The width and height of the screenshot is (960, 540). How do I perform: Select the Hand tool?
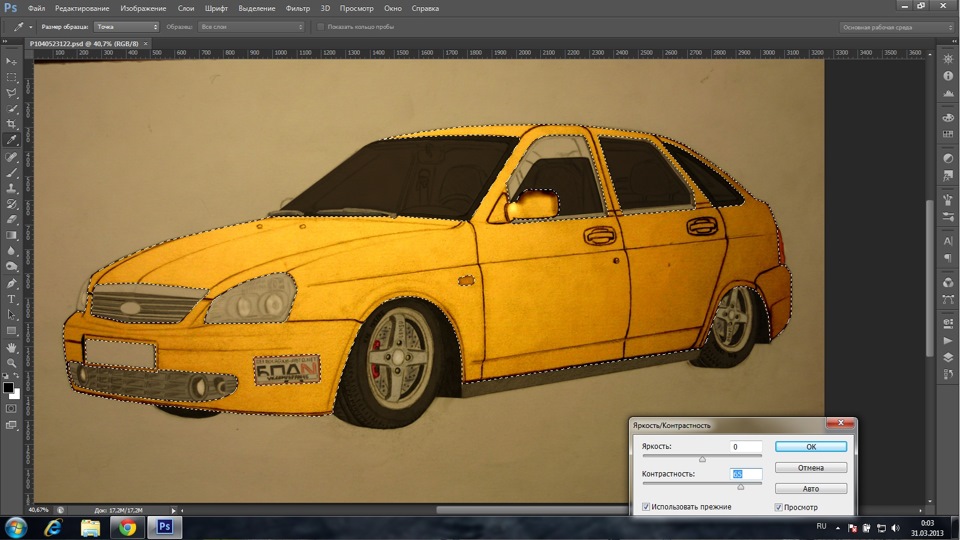click(11, 348)
